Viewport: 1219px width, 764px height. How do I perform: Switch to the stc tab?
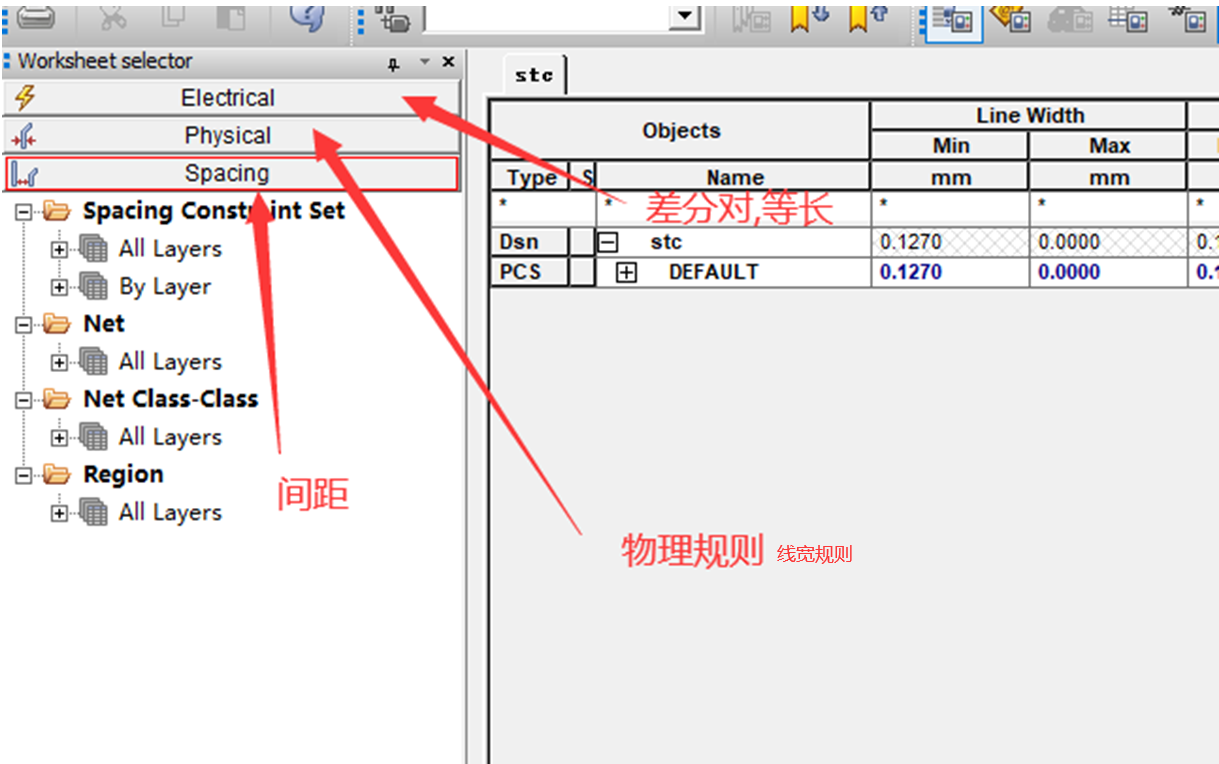534,75
